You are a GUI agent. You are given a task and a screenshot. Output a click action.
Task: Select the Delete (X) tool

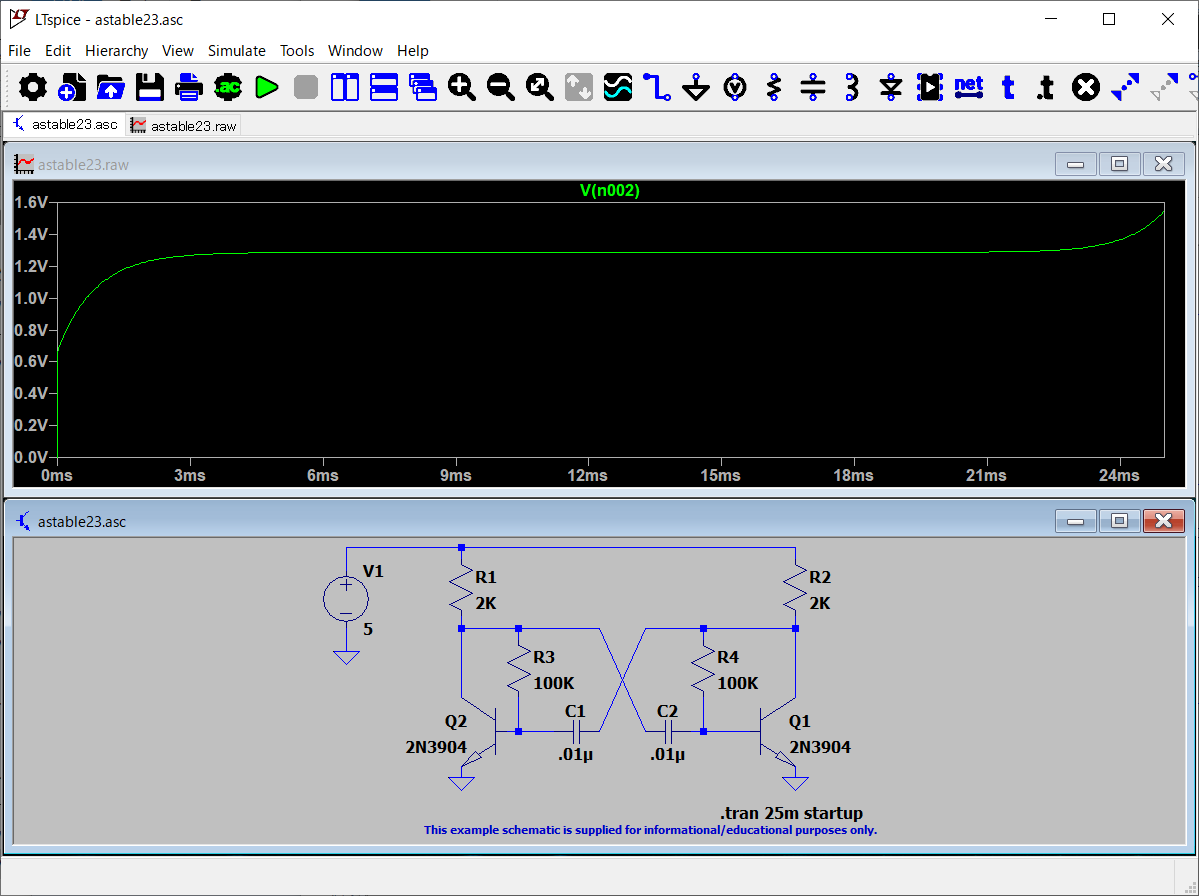pyautogui.click(x=1085, y=88)
